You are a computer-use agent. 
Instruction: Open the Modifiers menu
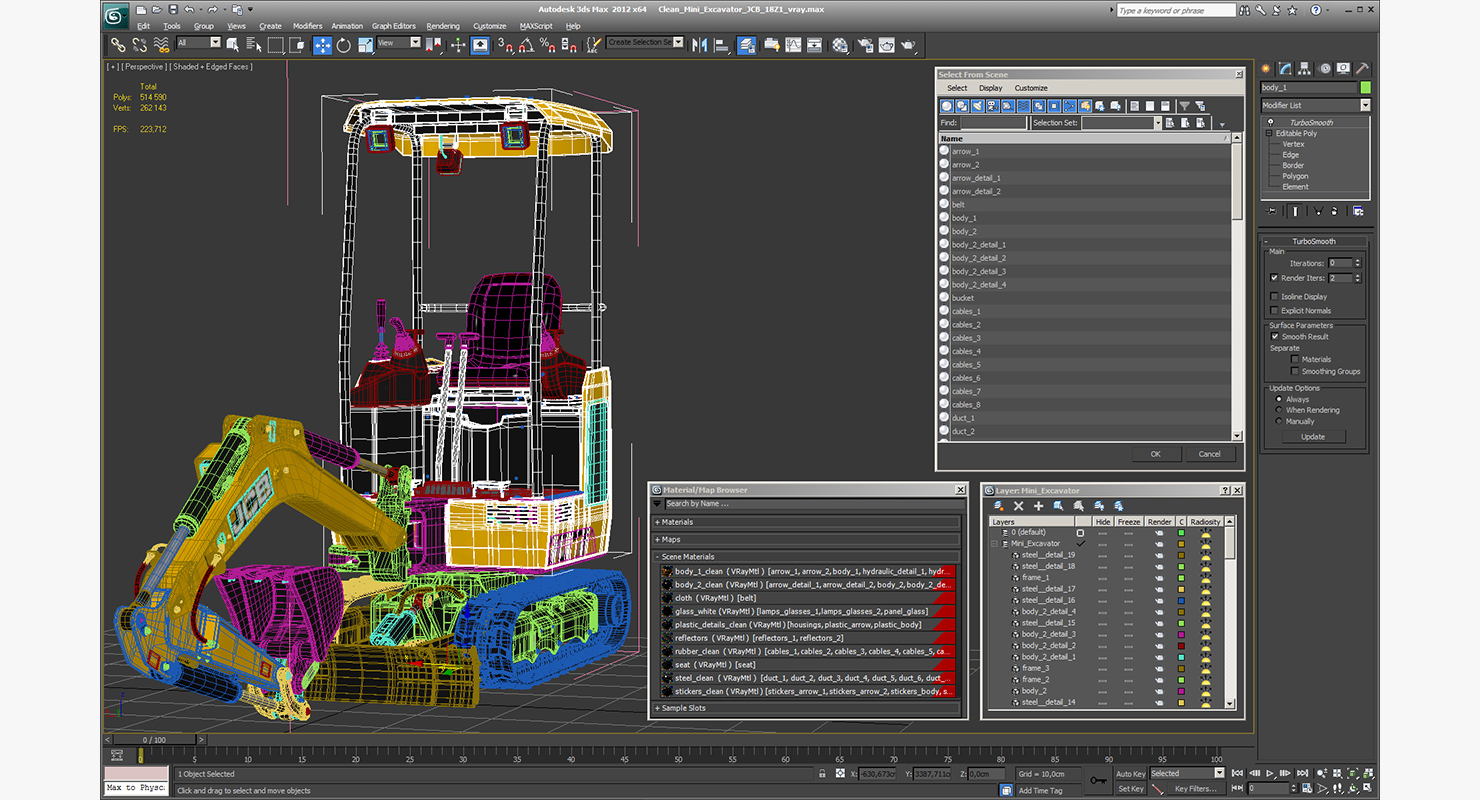[x=307, y=26]
